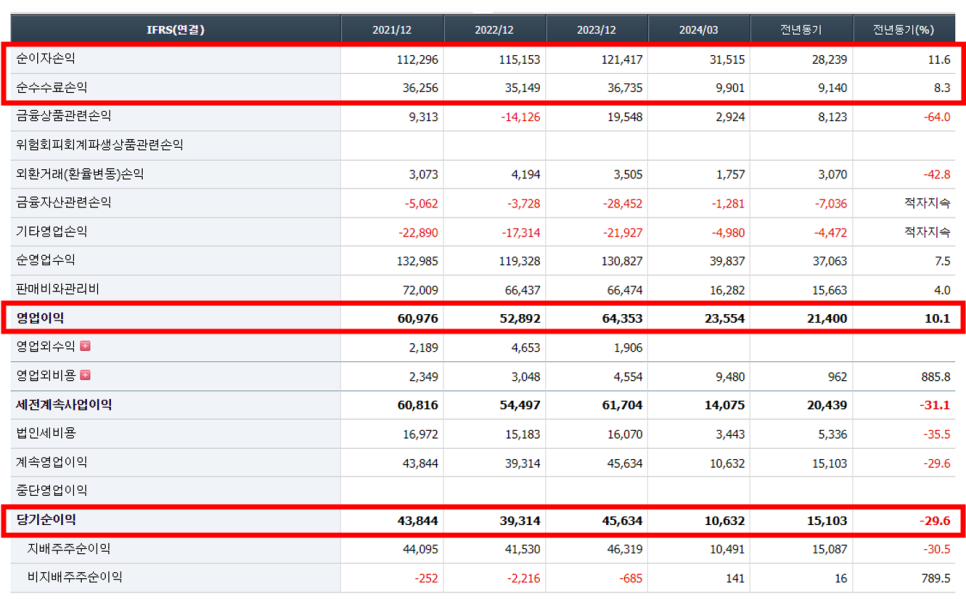Click the value -28,452 in 금융자산관련손익 row
966x599 pixels.
[623, 204]
